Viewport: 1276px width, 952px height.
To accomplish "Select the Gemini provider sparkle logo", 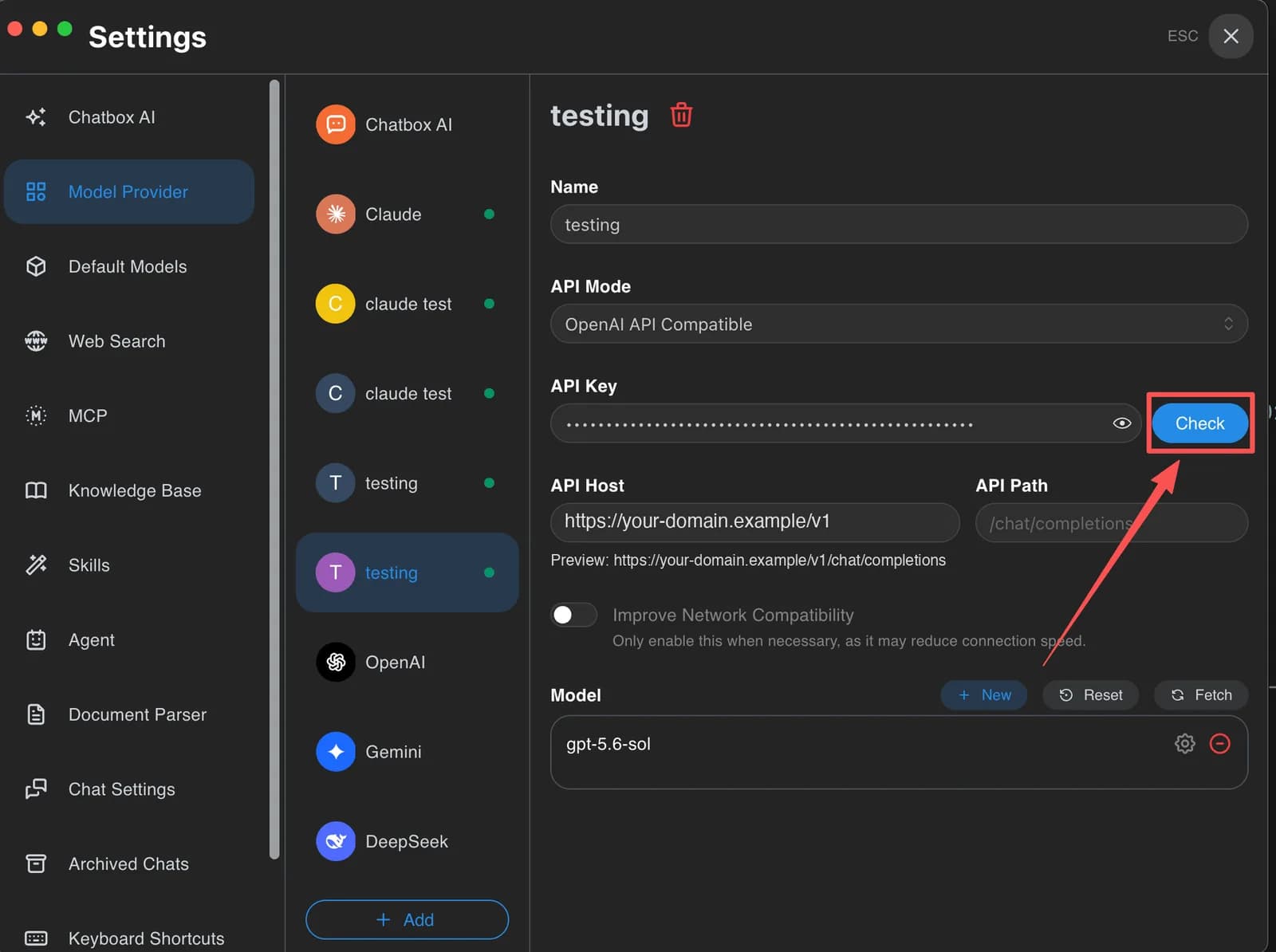I will coord(336,752).
